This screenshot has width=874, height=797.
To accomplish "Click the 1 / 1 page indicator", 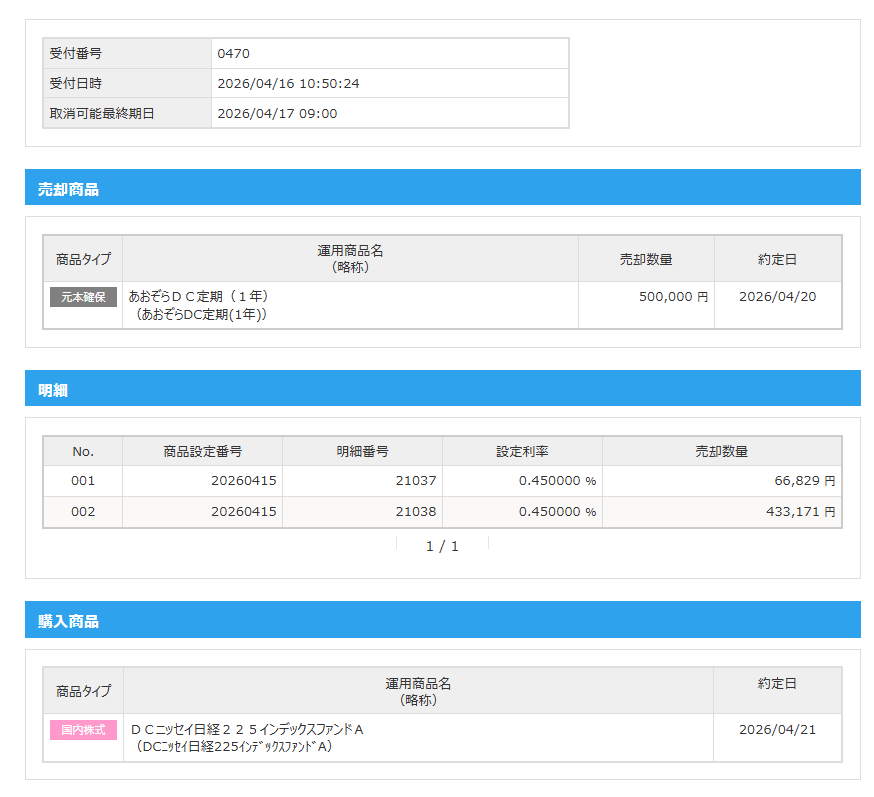I will 442,546.
